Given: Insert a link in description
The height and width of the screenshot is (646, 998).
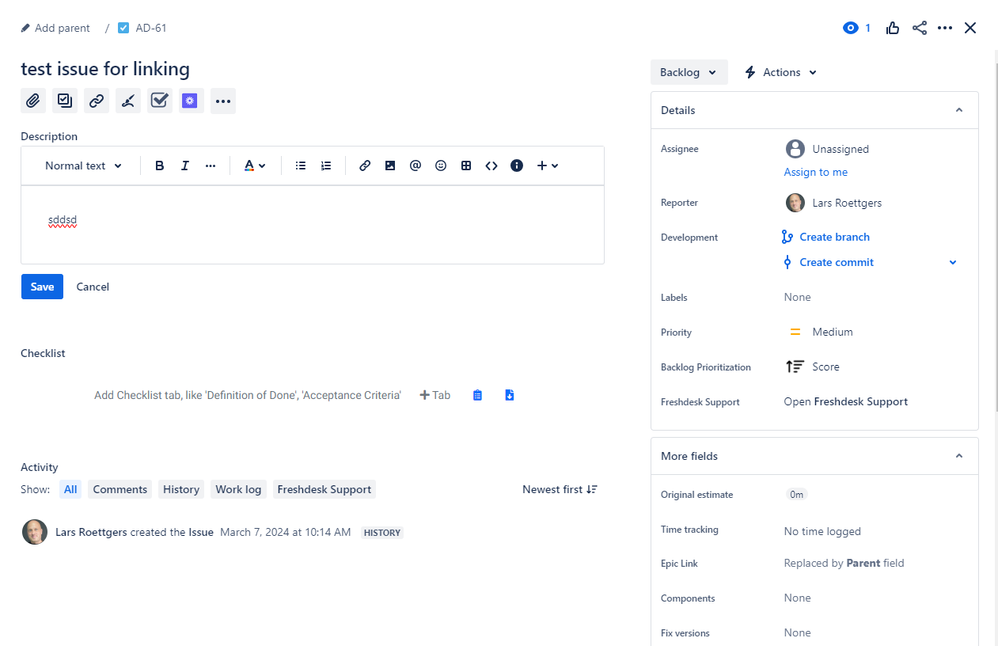Looking at the screenshot, I should point(365,165).
